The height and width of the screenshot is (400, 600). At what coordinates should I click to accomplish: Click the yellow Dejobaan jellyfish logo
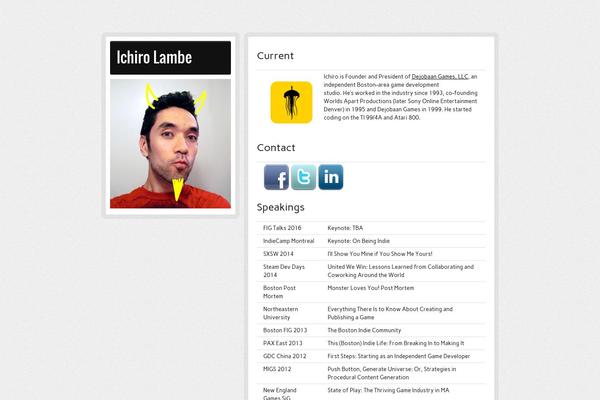tap(292, 102)
